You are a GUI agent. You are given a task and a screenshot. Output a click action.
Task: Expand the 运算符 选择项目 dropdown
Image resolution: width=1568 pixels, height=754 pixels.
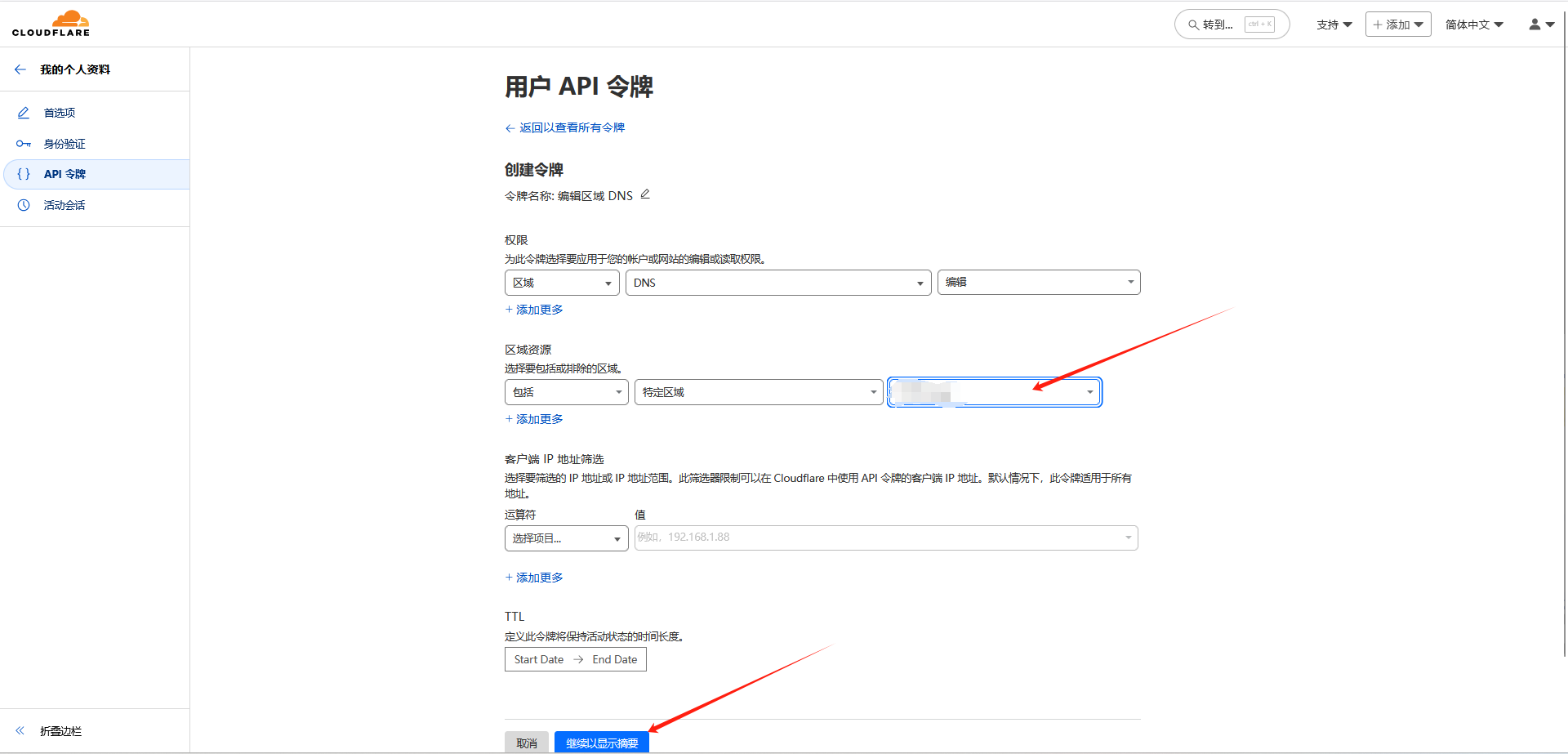coord(566,538)
